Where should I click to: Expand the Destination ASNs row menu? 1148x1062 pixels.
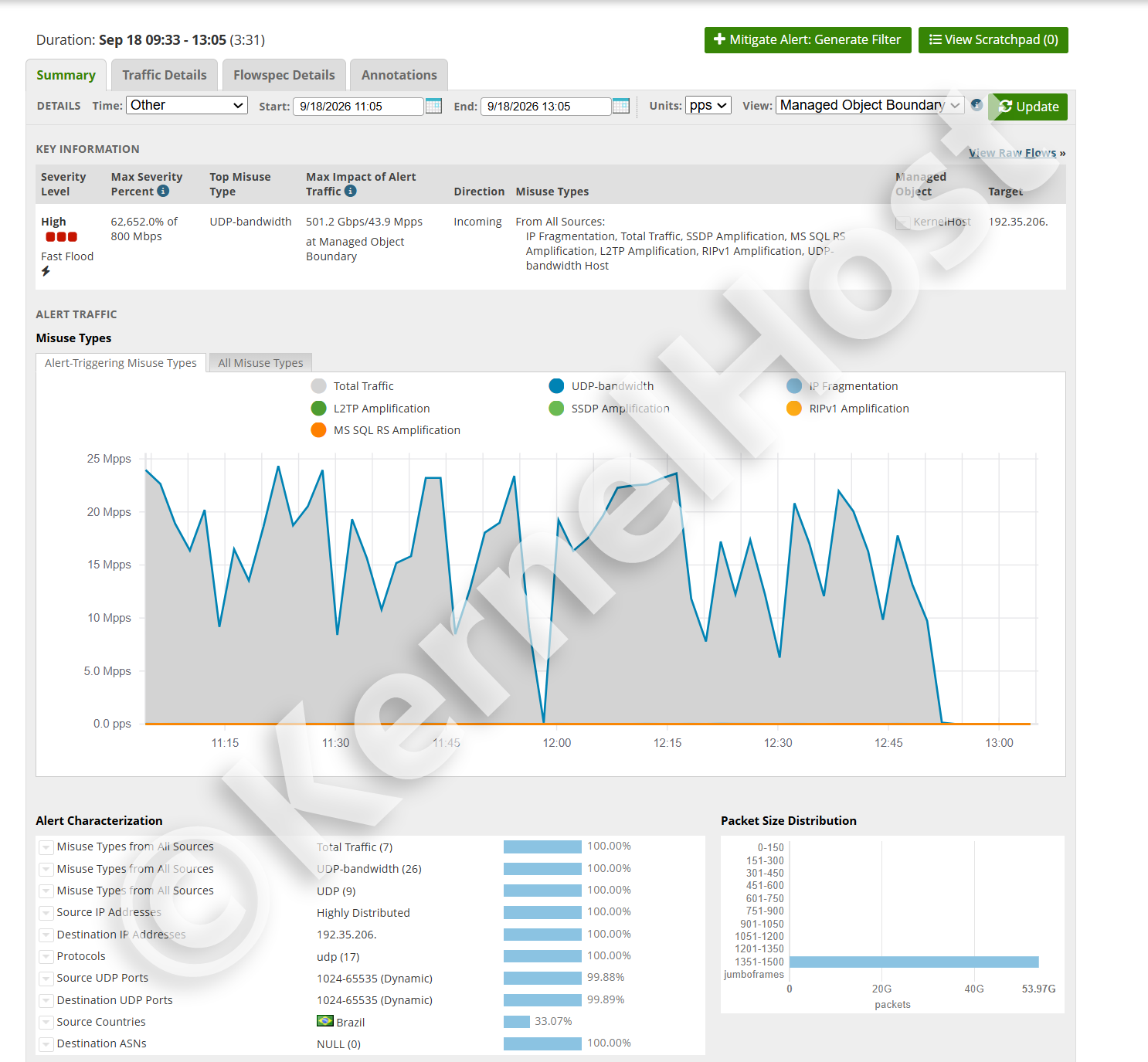point(46,1044)
